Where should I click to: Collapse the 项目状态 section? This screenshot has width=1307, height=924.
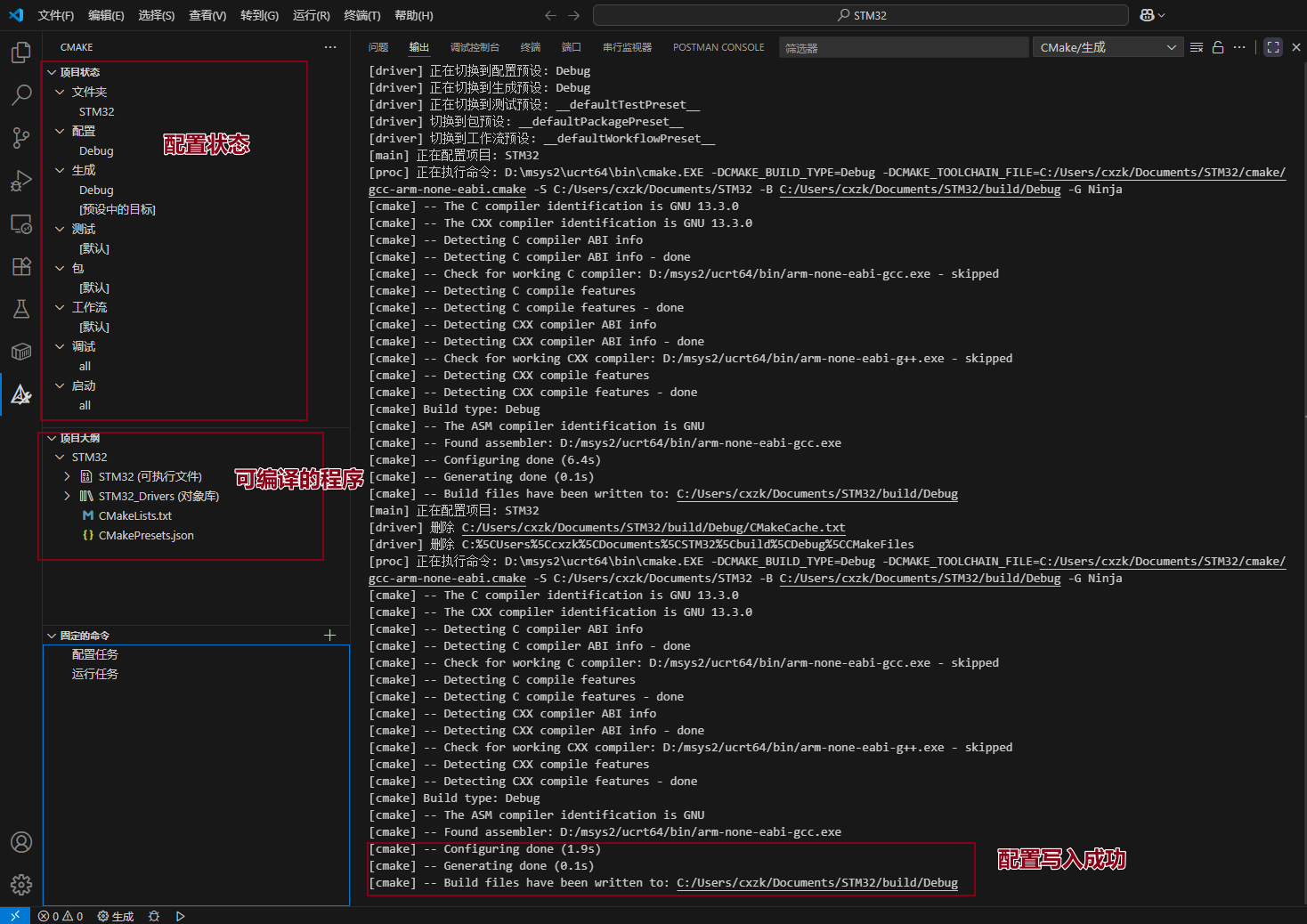click(52, 72)
